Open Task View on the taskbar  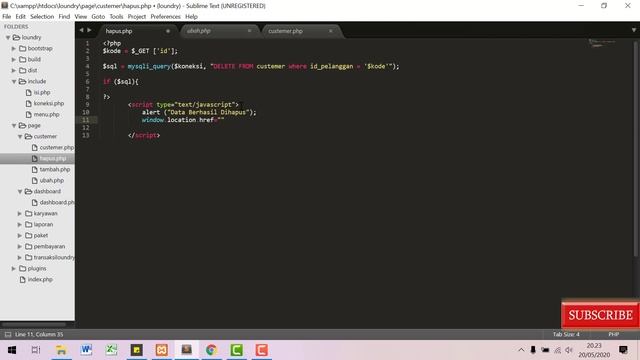[36, 350]
